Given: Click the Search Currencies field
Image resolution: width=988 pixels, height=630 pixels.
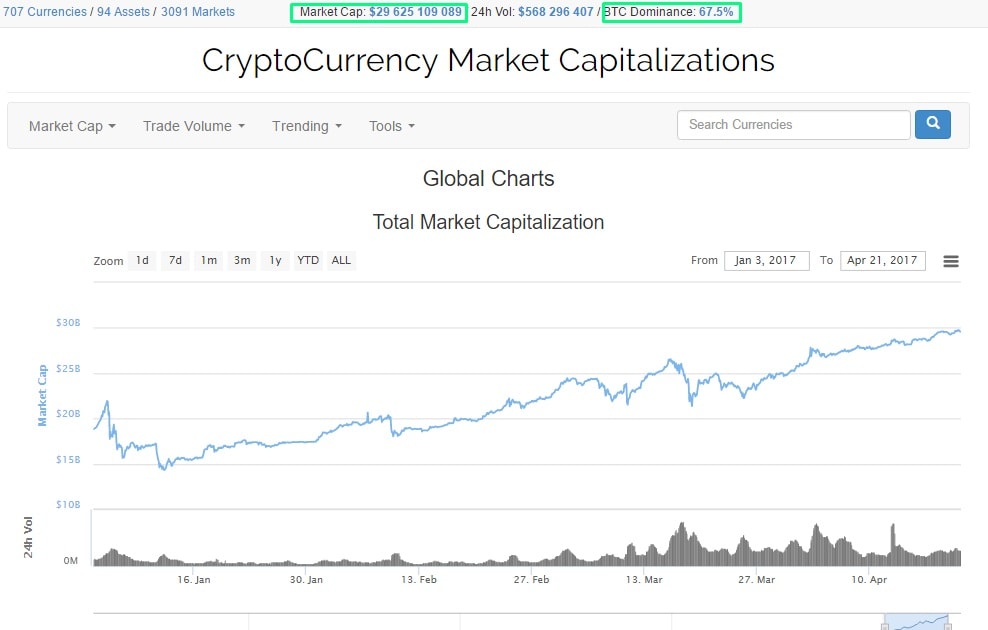Looking at the screenshot, I should click(x=793, y=124).
